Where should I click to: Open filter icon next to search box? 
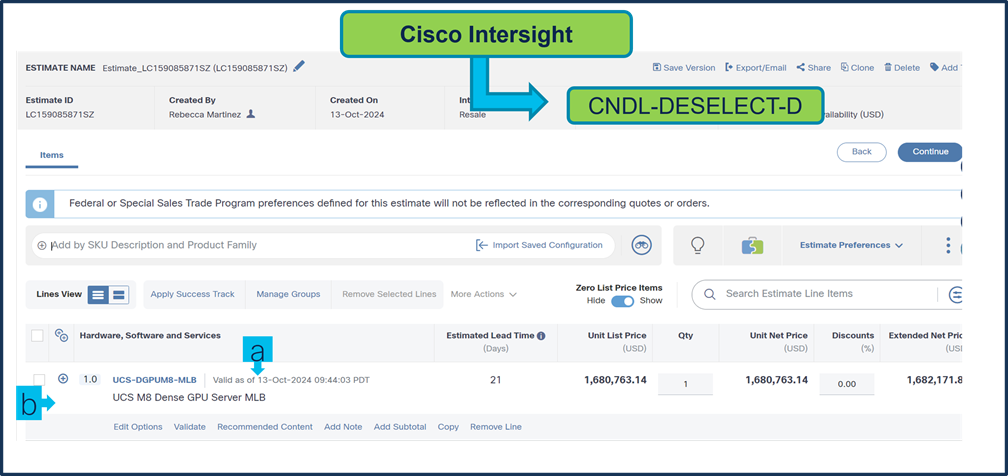[x=956, y=295]
